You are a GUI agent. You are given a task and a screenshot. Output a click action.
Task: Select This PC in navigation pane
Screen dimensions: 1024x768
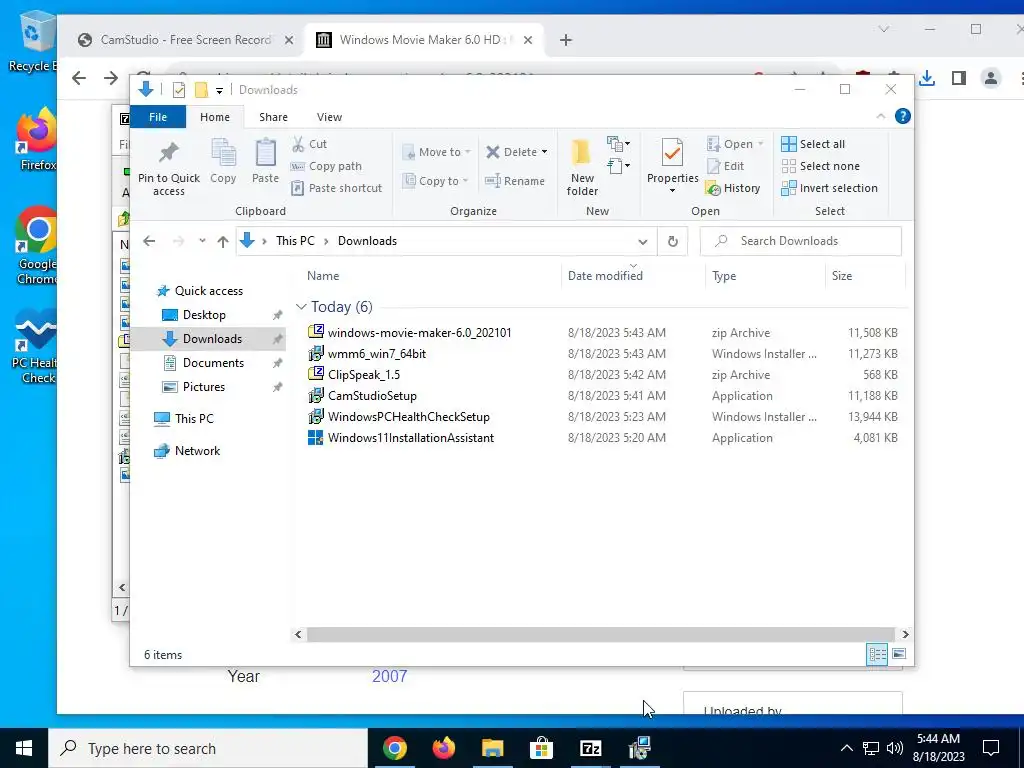click(x=194, y=419)
